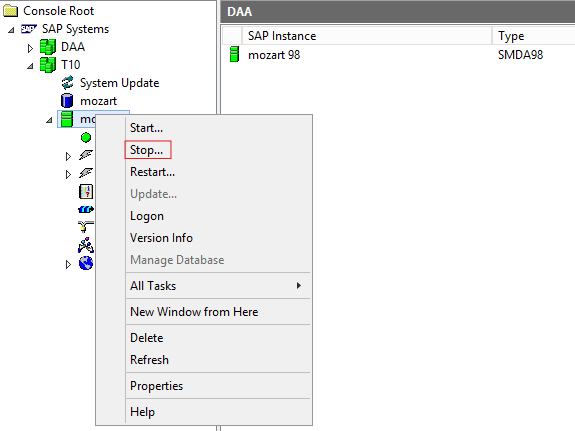Collapse the selected mozart instance node
575x431 pixels.
click(49, 120)
